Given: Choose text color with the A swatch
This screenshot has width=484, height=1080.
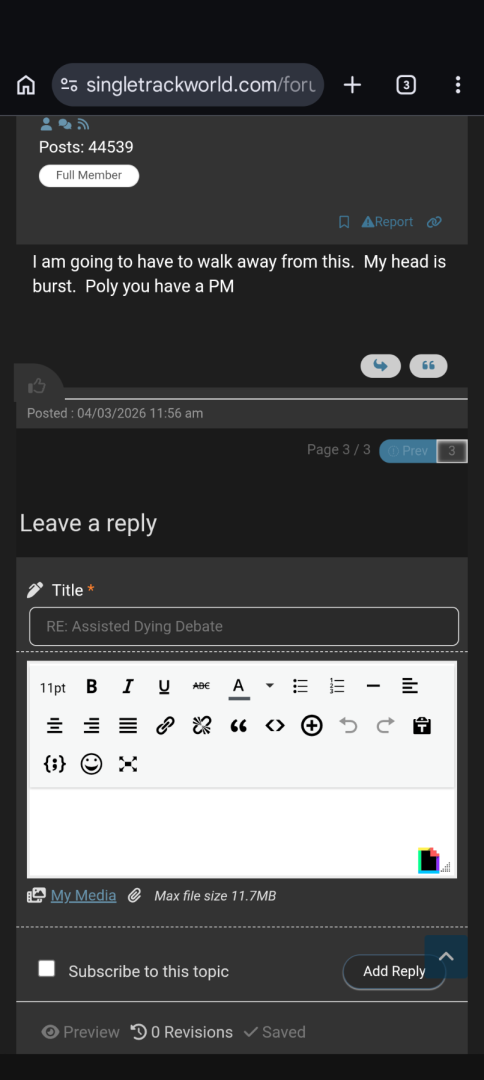Looking at the screenshot, I should coord(239,687).
